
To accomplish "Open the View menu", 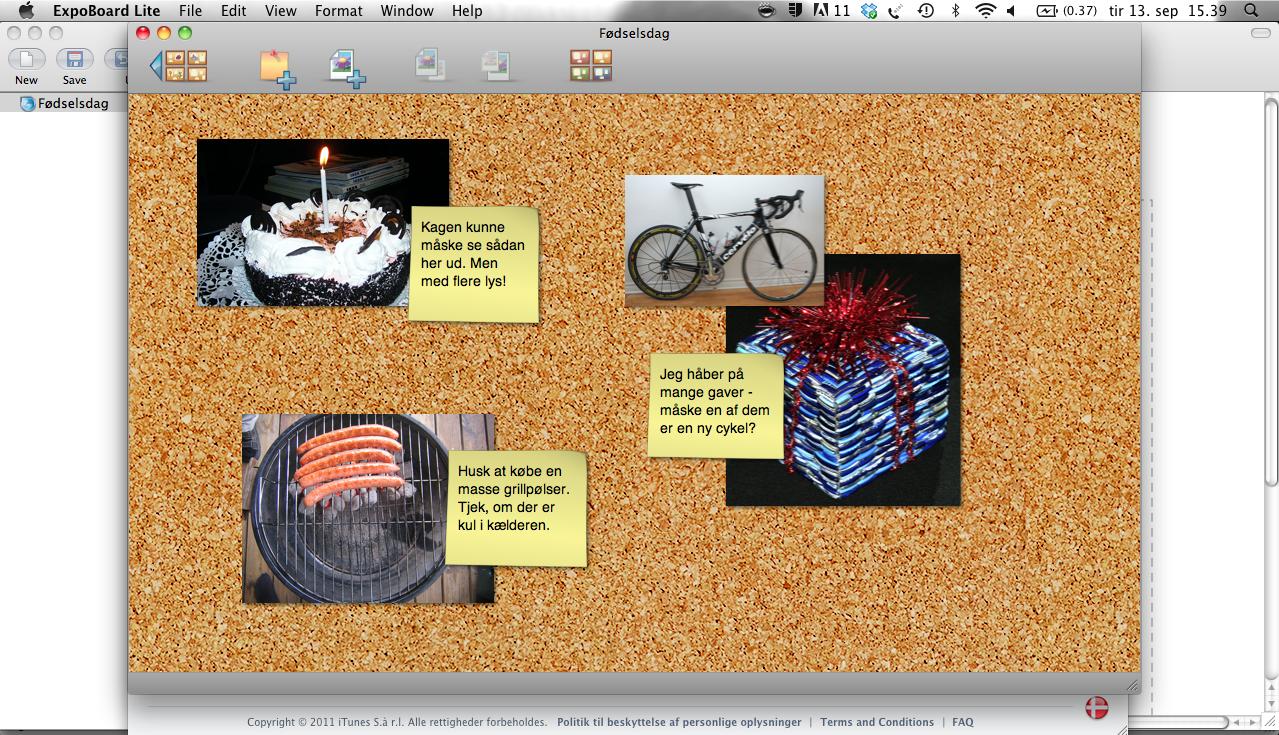I will pyautogui.click(x=280, y=11).
